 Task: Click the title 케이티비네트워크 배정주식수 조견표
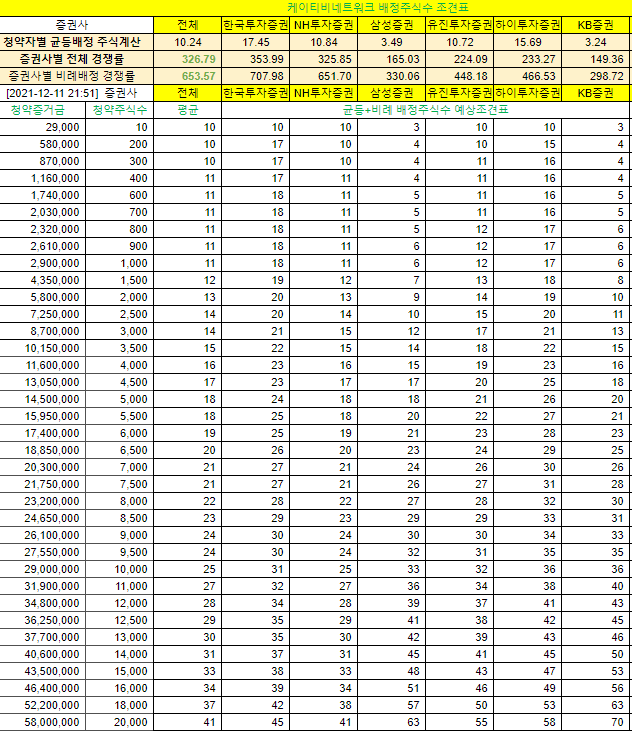(378, 7)
